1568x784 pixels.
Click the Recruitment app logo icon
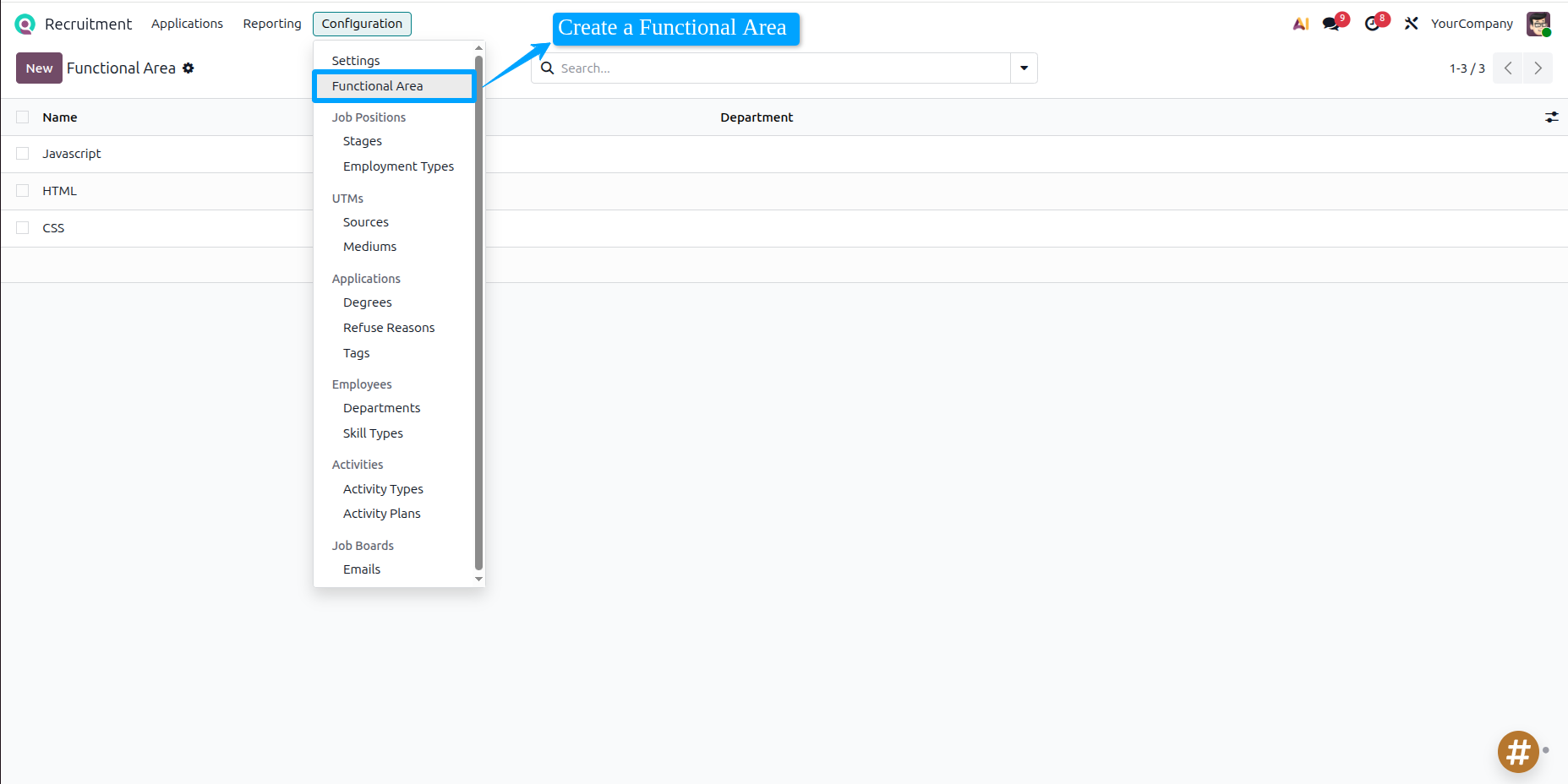click(x=25, y=24)
